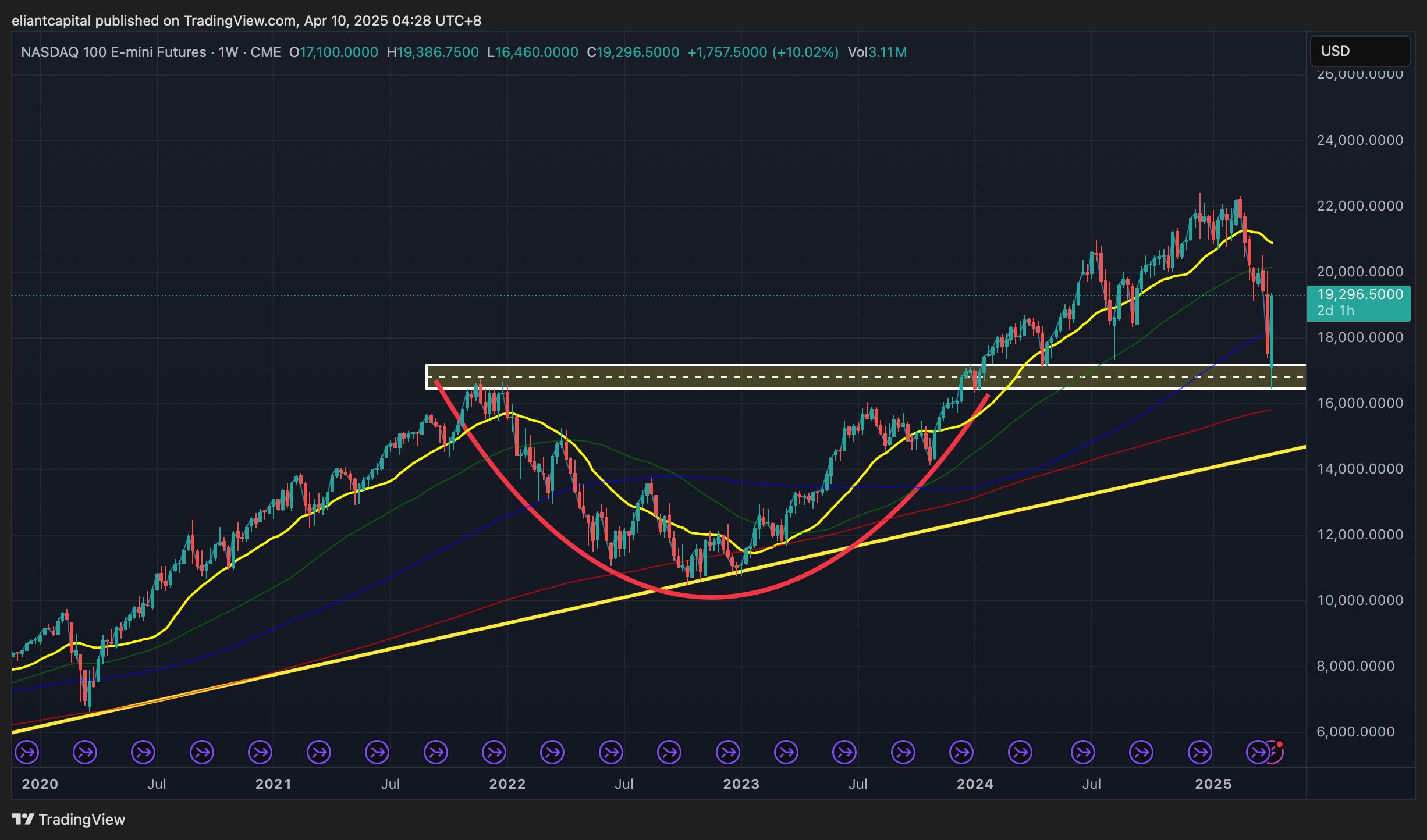Click the 2023 label on the time axis
This screenshot has height=840, width=1427.
click(740, 784)
